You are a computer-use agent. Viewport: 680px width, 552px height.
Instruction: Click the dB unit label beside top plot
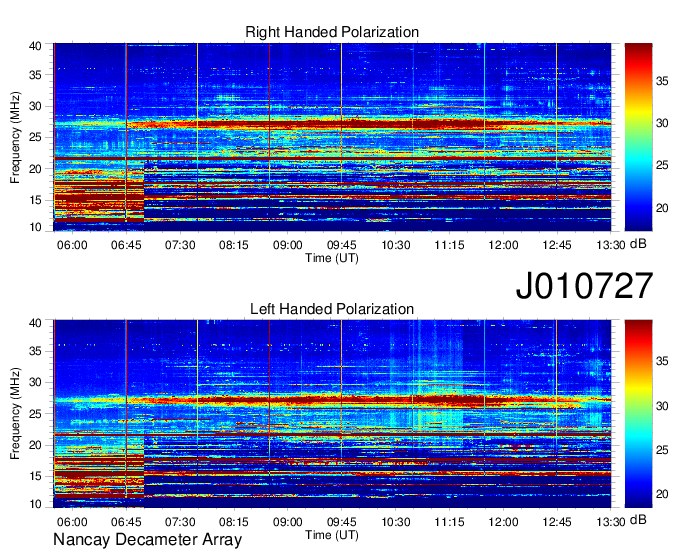click(638, 244)
